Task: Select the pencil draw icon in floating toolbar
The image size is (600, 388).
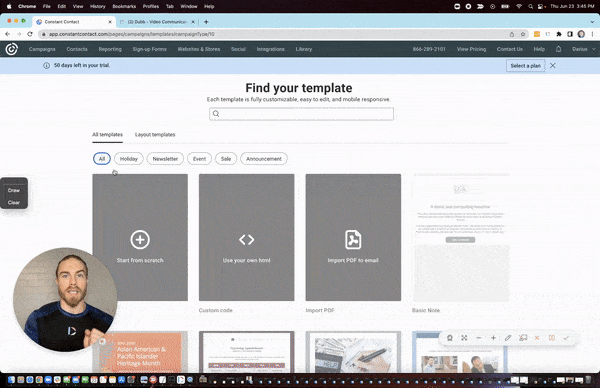Action: click(508, 338)
